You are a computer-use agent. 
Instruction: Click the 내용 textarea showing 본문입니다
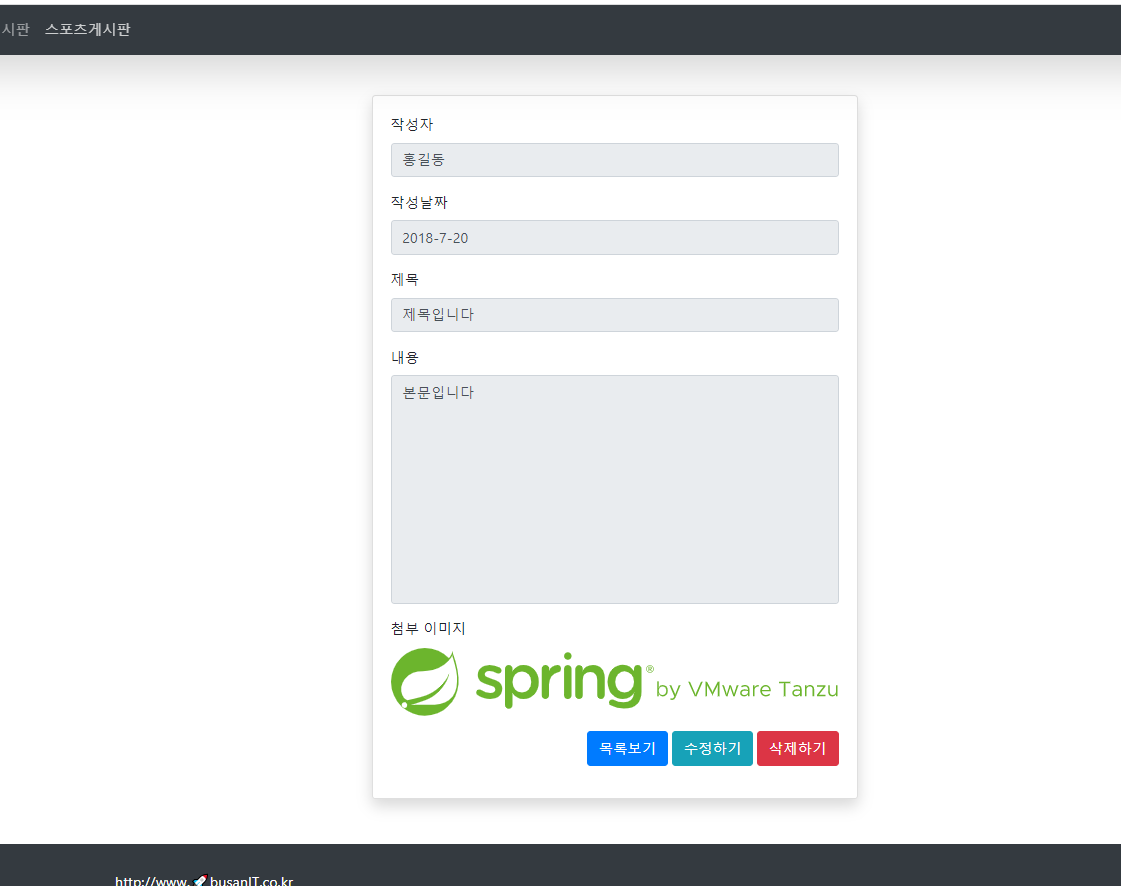pos(614,489)
